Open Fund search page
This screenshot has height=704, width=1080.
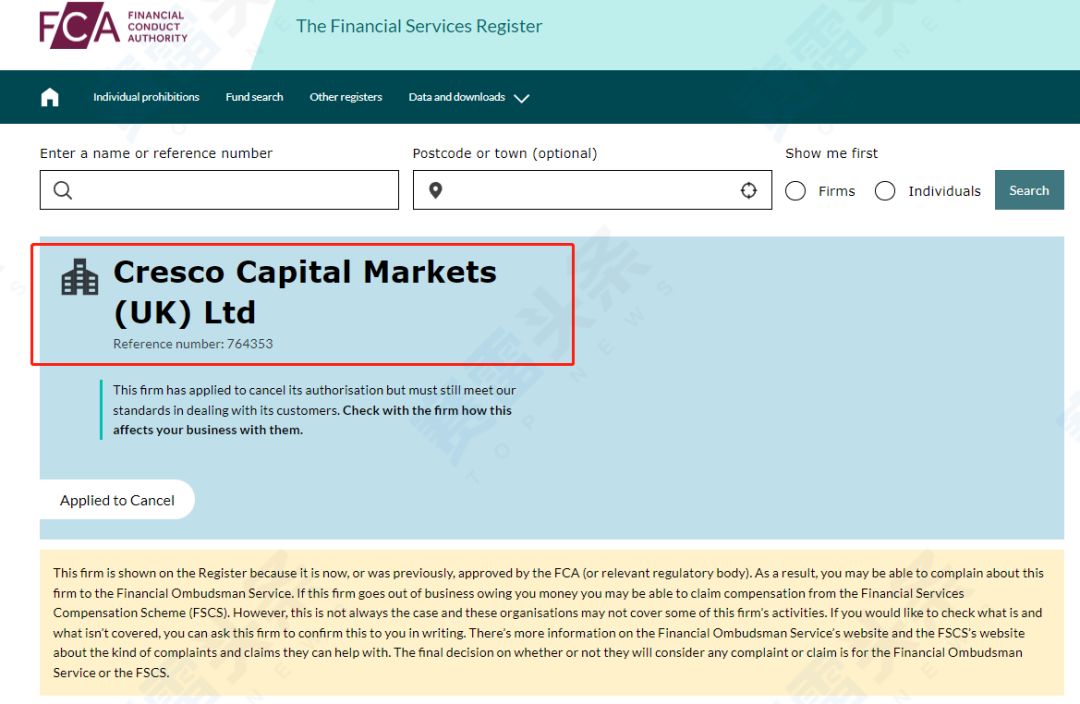click(x=254, y=97)
